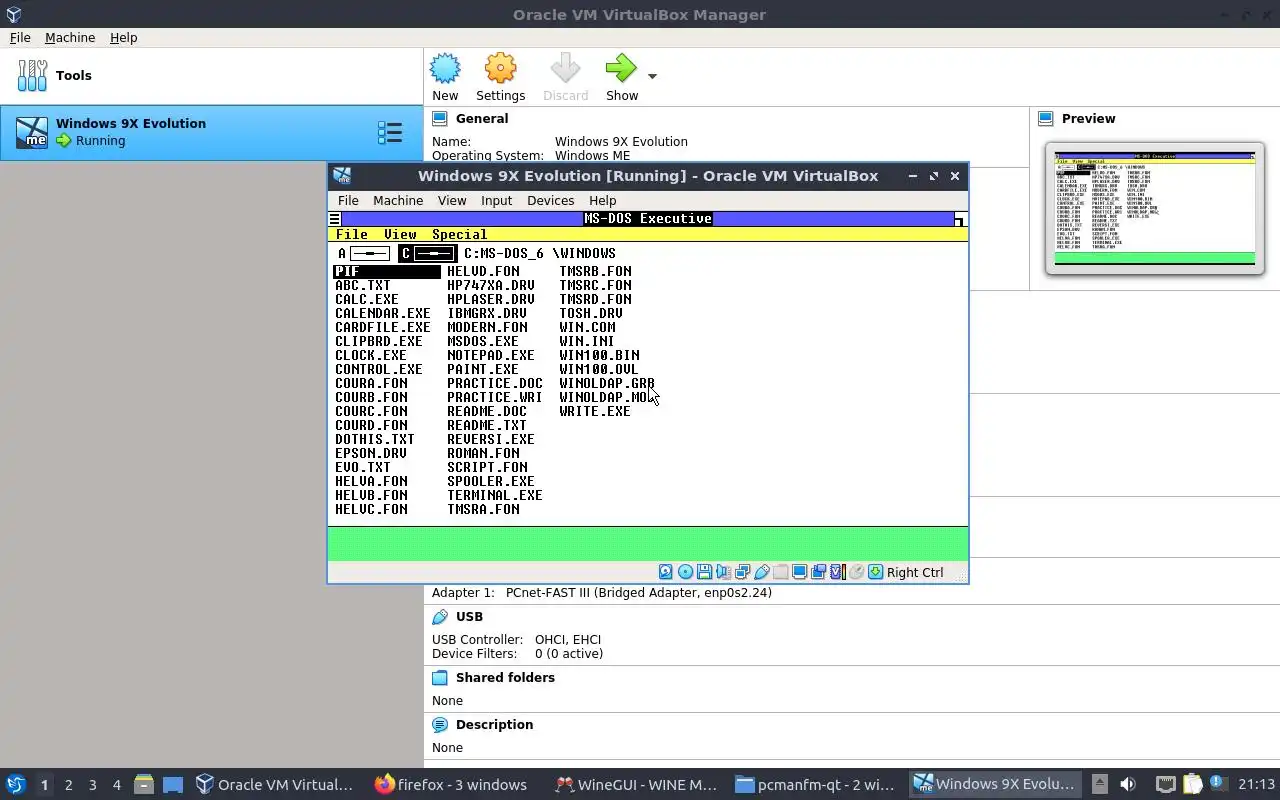
Task: Click the green Show arrow icon
Action: click(x=621, y=70)
